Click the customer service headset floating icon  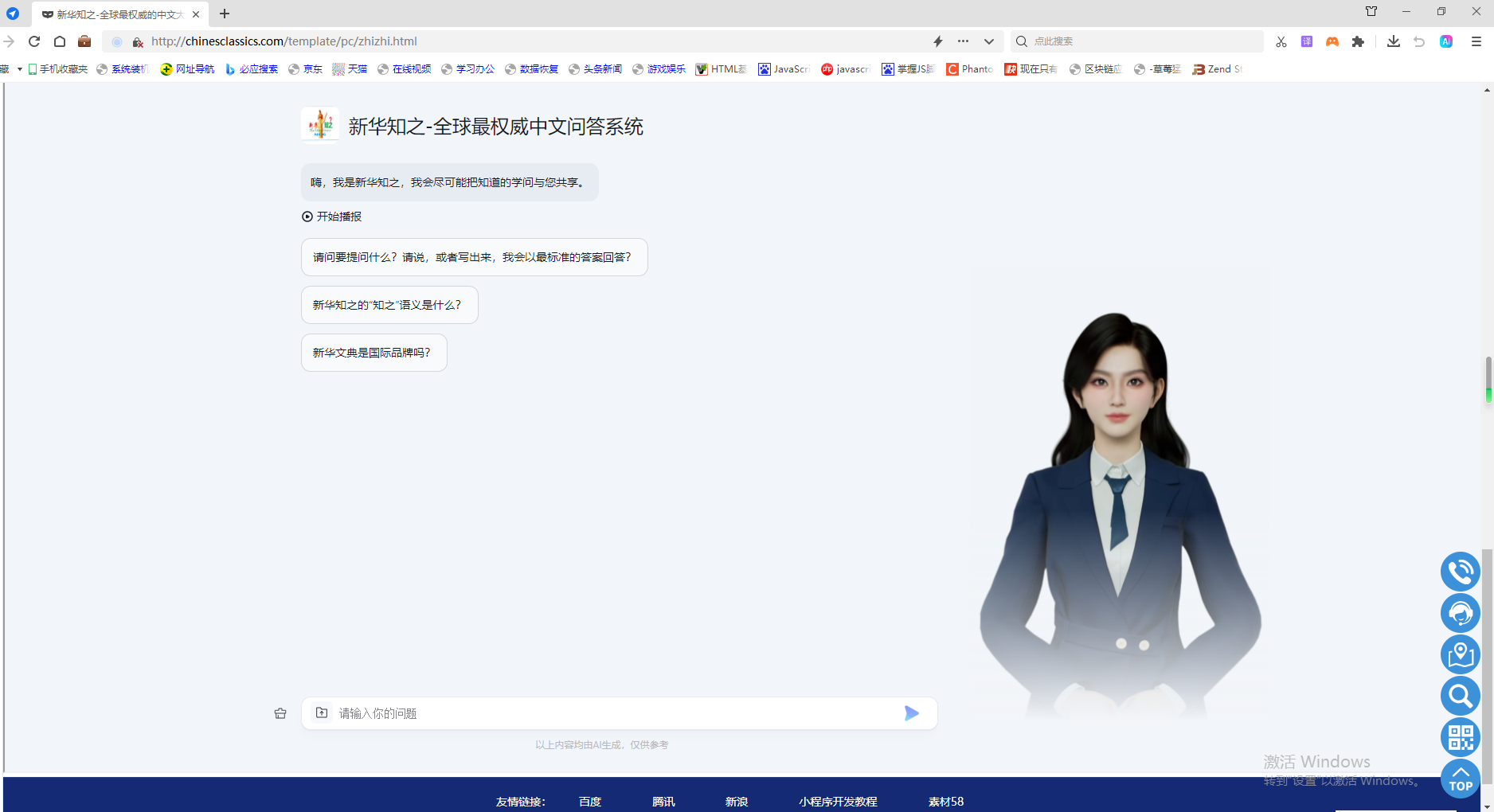(x=1461, y=613)
